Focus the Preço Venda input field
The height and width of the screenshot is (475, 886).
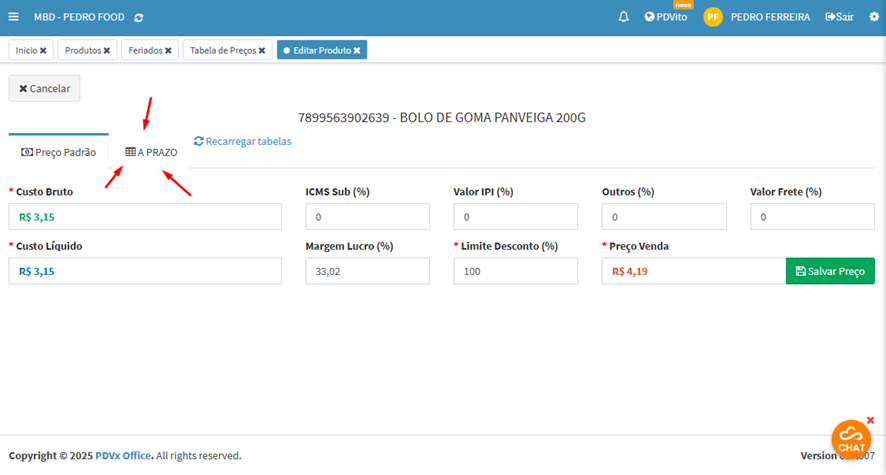click(693, 271)
